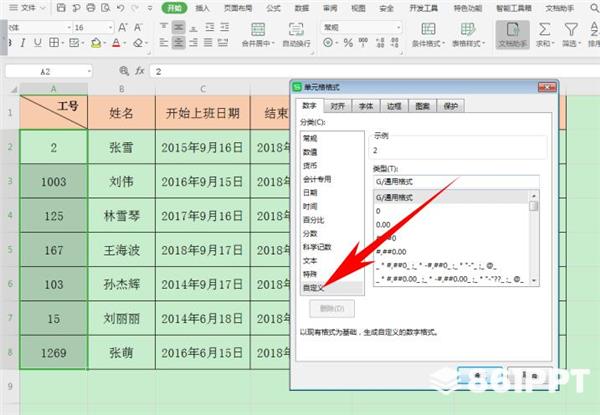Image resolution: width=600 pixels, height=415 pixels.
Task: Click the Merge and Center icon
Action: (258, 29)
